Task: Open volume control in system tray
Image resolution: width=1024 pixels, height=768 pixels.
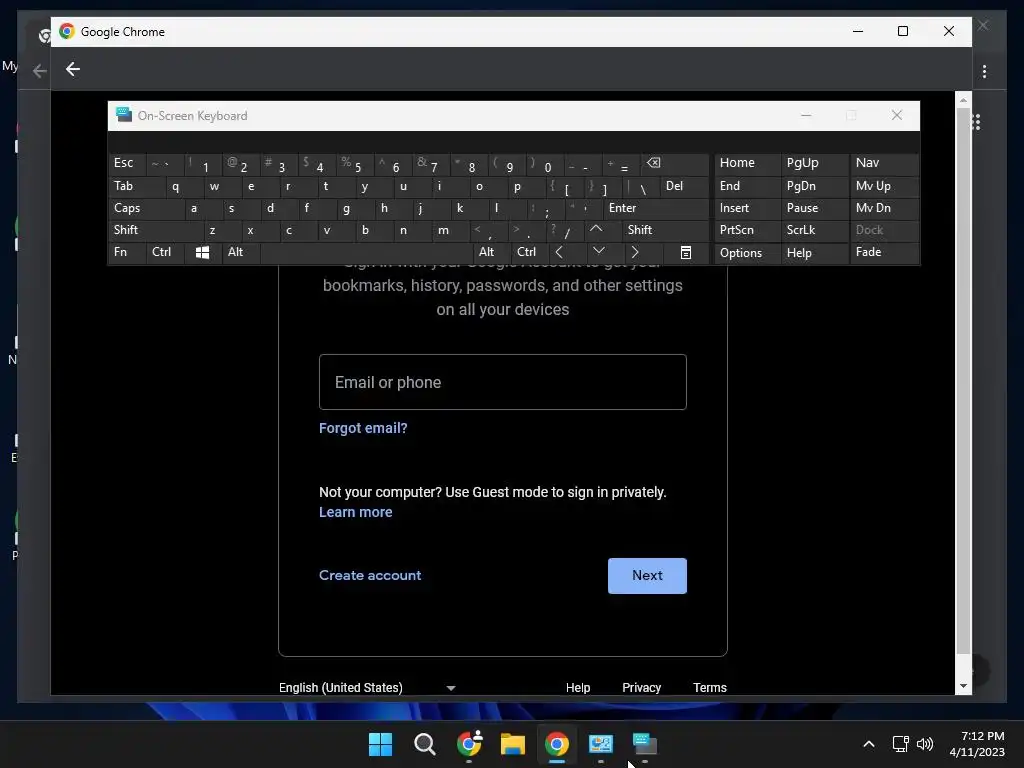Action: (925, 744)
